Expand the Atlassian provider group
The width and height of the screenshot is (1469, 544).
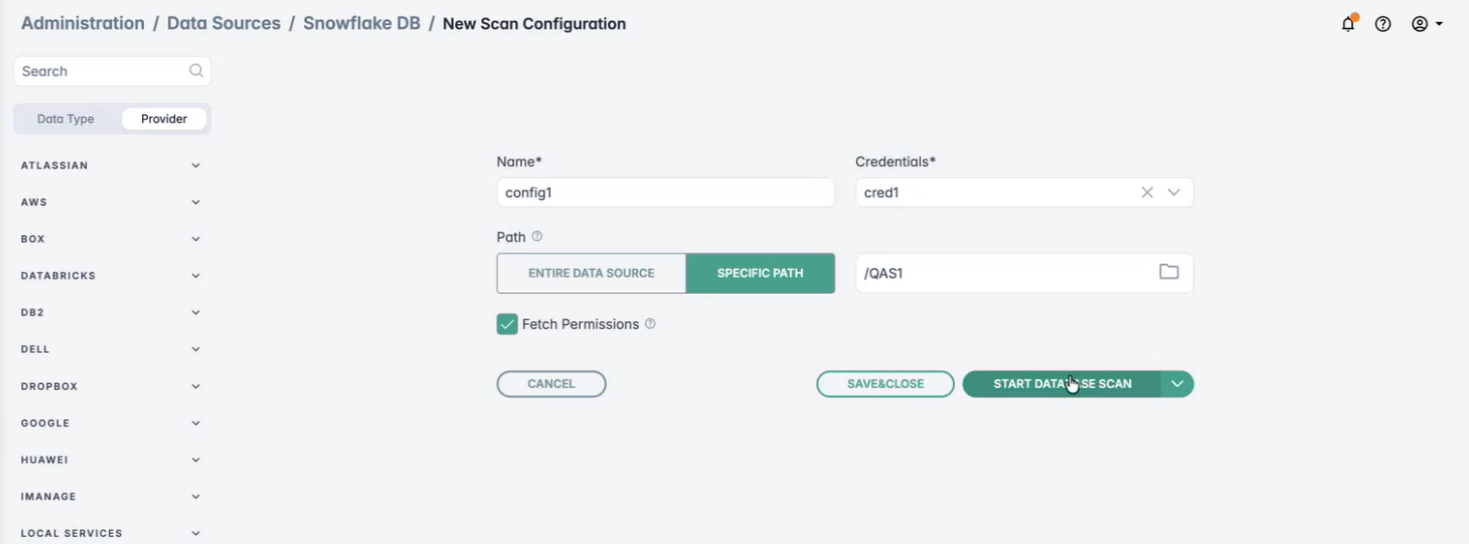(x=196, y=166)
